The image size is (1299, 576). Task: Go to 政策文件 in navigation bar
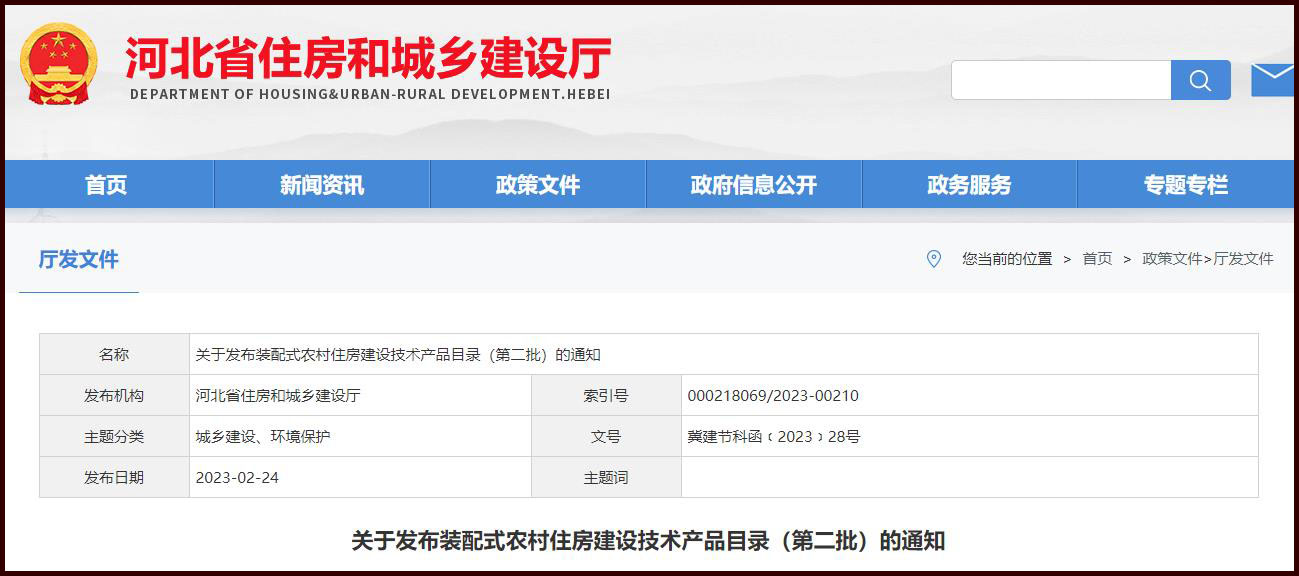(x=538, y=185)
